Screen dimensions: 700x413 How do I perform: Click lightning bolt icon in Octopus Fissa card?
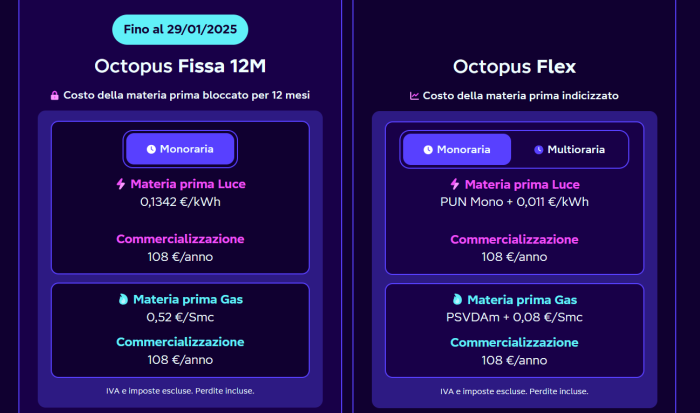[x=123, y=184]
